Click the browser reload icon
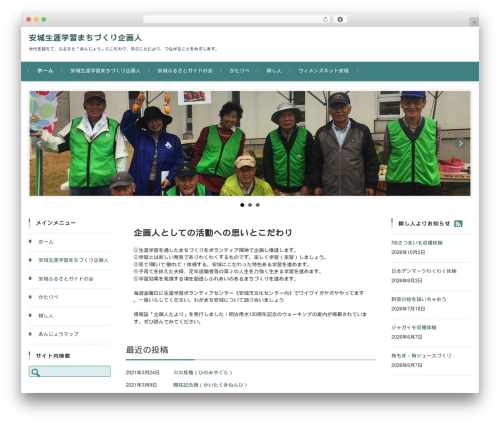500x423 pixels. pos(325,20)
